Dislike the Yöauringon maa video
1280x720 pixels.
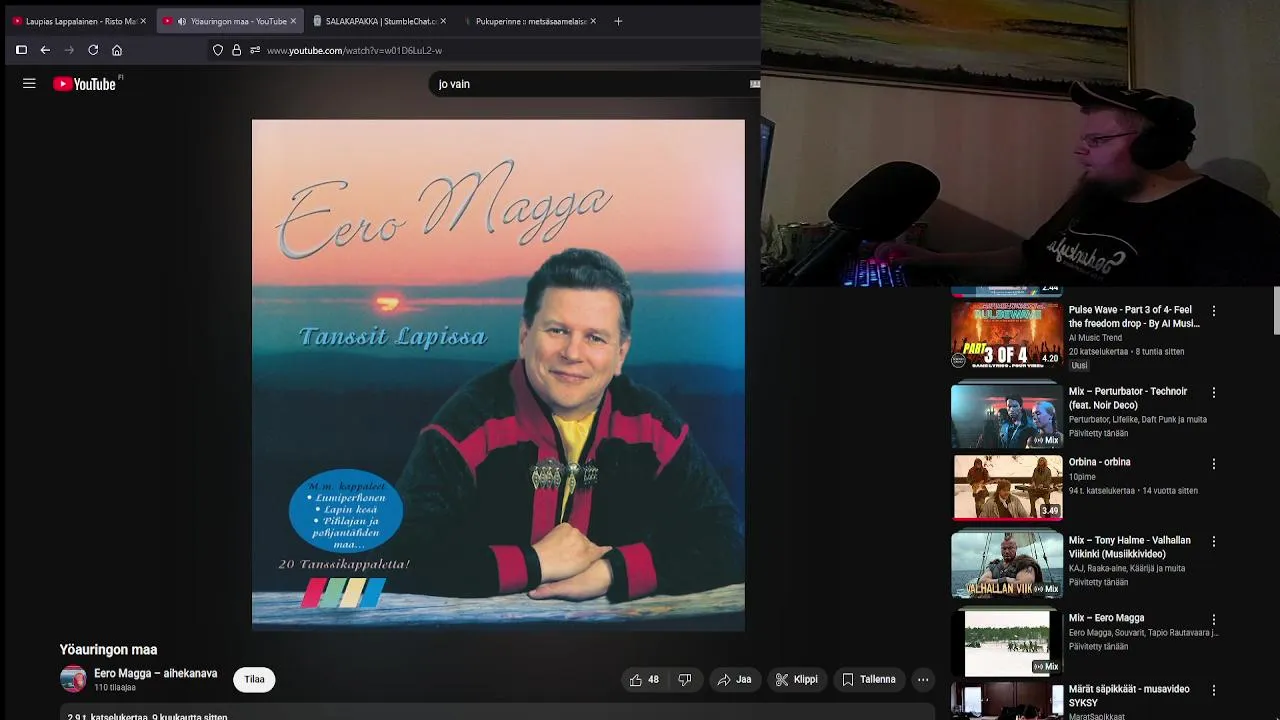685,679
